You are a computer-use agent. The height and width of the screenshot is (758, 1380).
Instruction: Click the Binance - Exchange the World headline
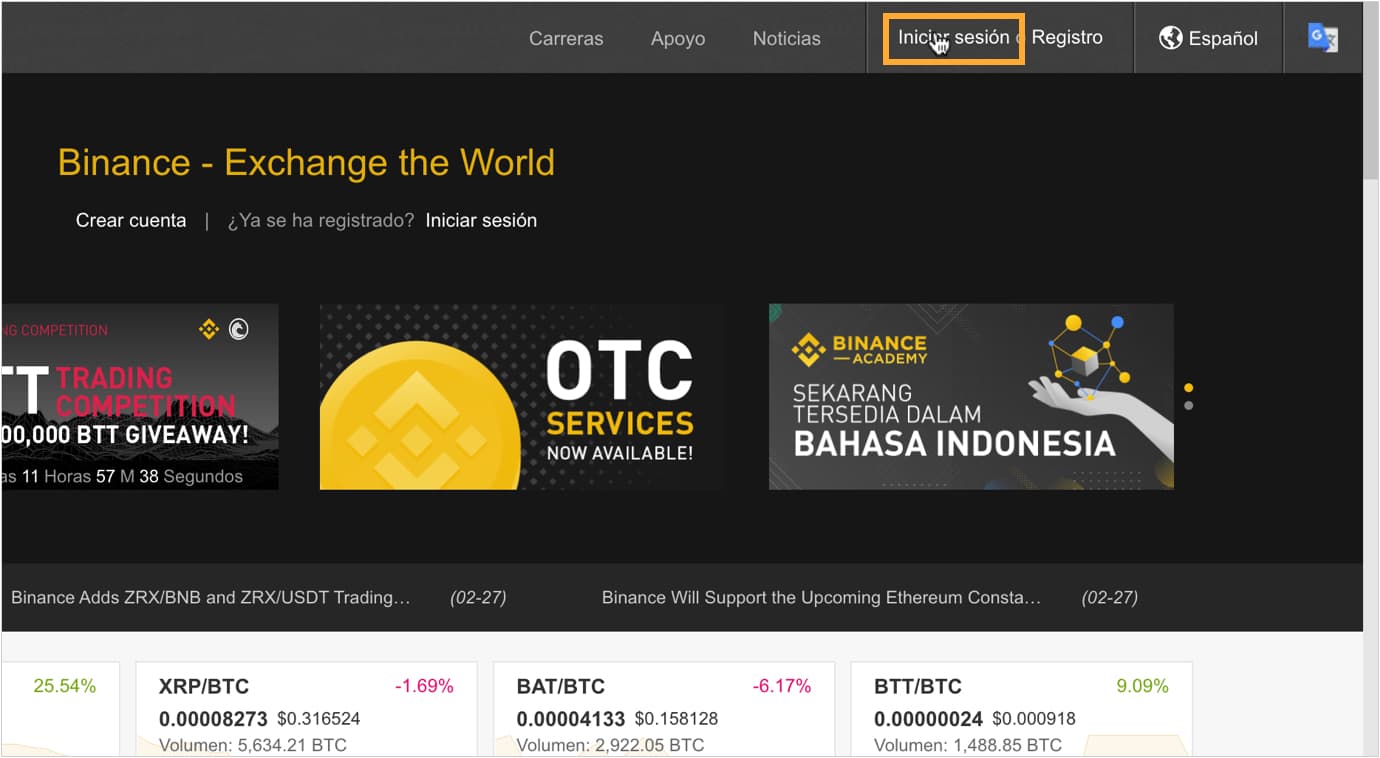click(x=306, y=162)
